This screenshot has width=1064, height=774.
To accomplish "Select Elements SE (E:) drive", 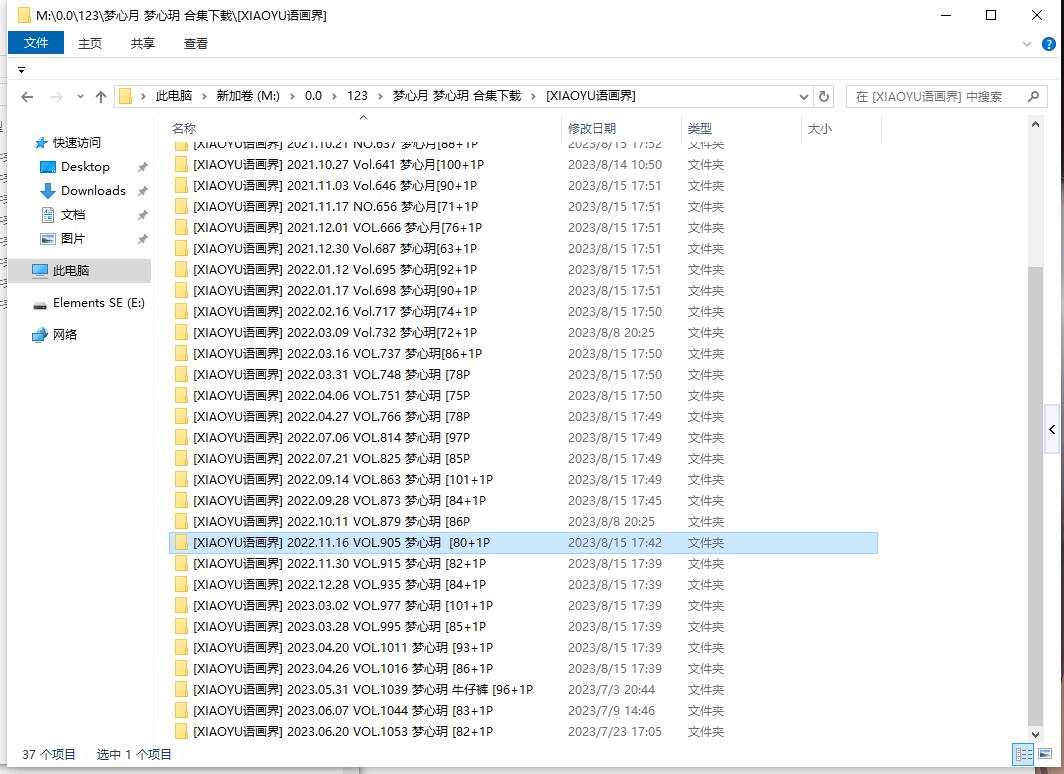I will [x=98, y=303].
